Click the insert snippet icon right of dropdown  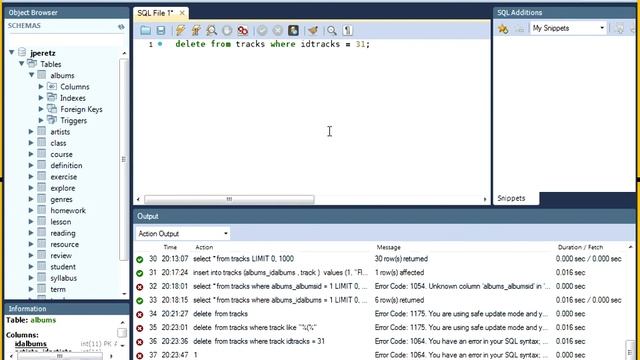(619, 29)
